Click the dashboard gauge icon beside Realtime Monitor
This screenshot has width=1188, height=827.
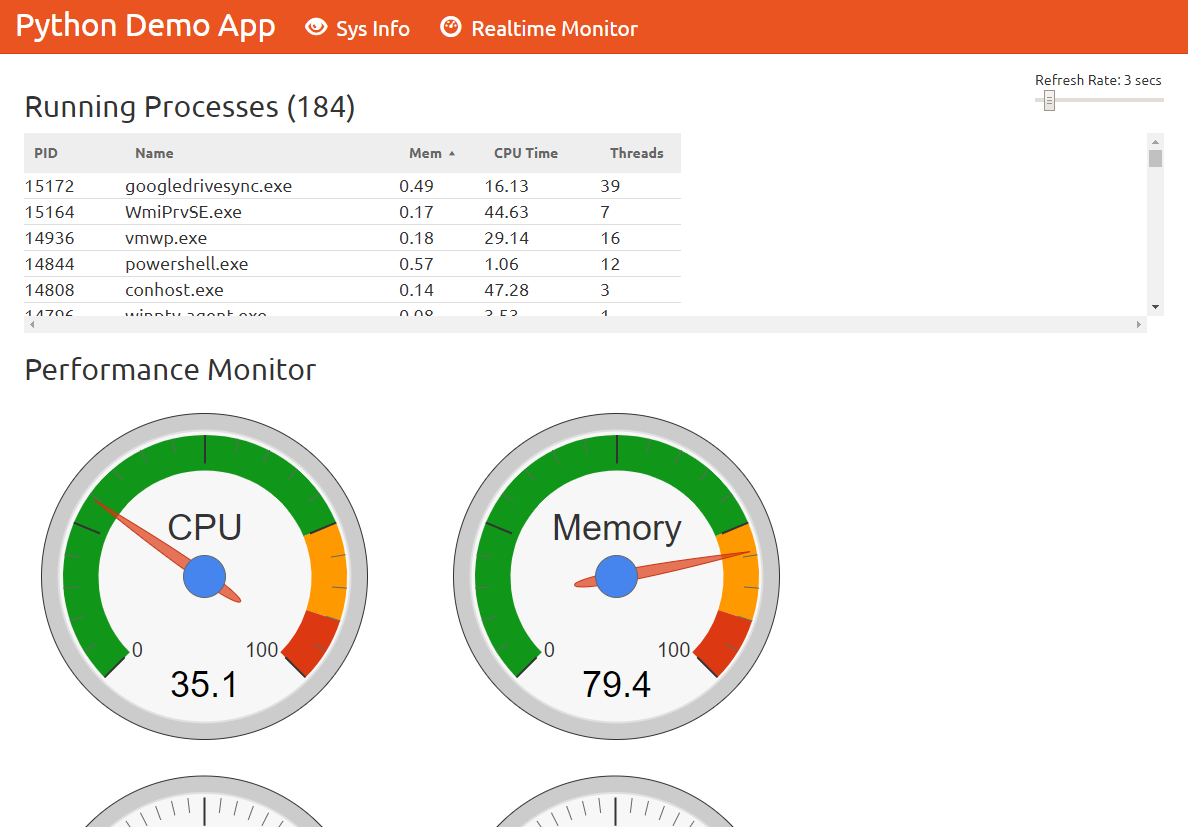pos(451,27)
